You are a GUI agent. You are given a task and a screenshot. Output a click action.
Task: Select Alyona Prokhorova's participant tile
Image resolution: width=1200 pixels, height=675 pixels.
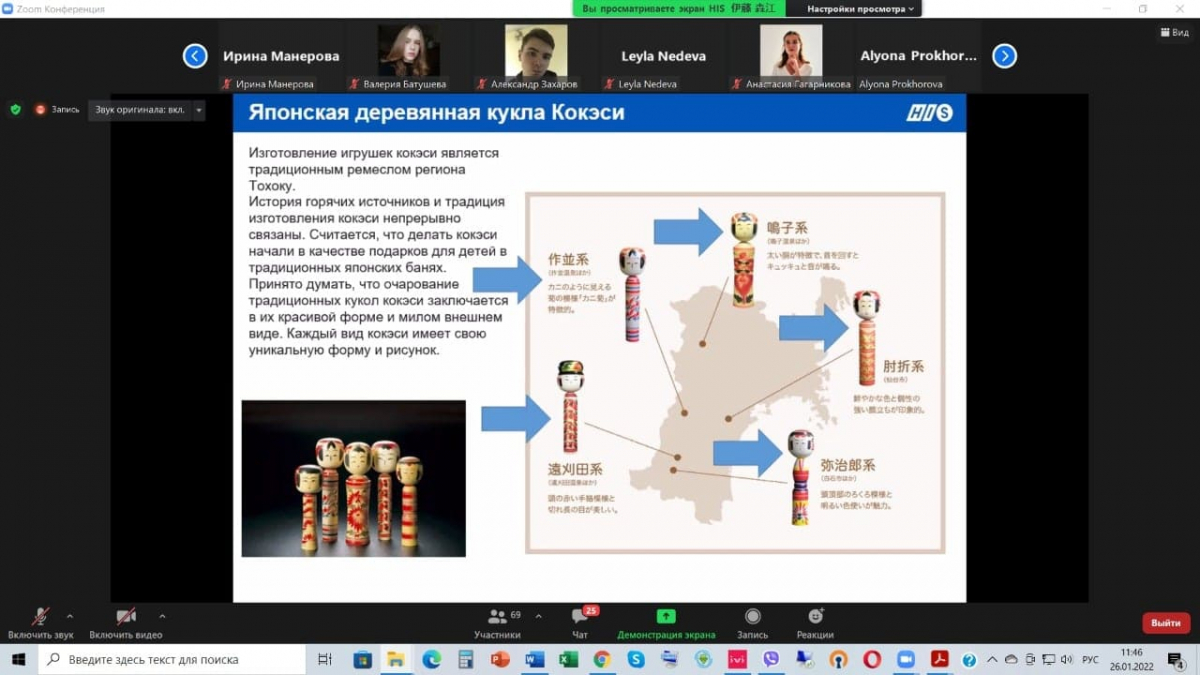[x=917, y=57]
